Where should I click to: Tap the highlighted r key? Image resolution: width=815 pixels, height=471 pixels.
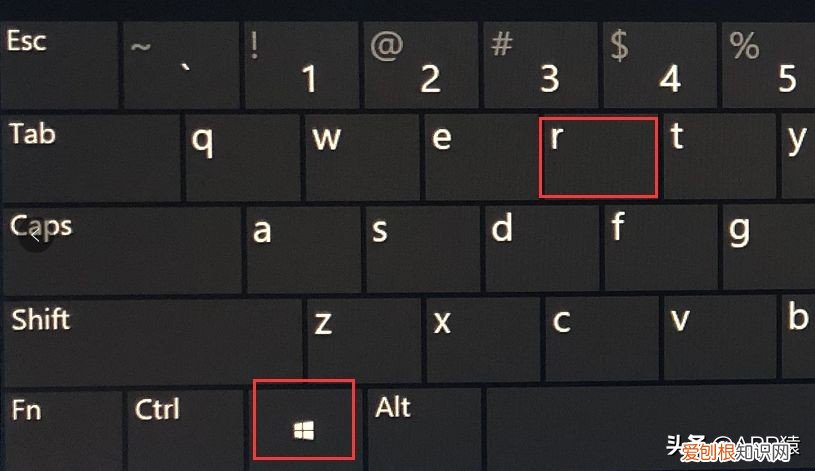(598, 158)
